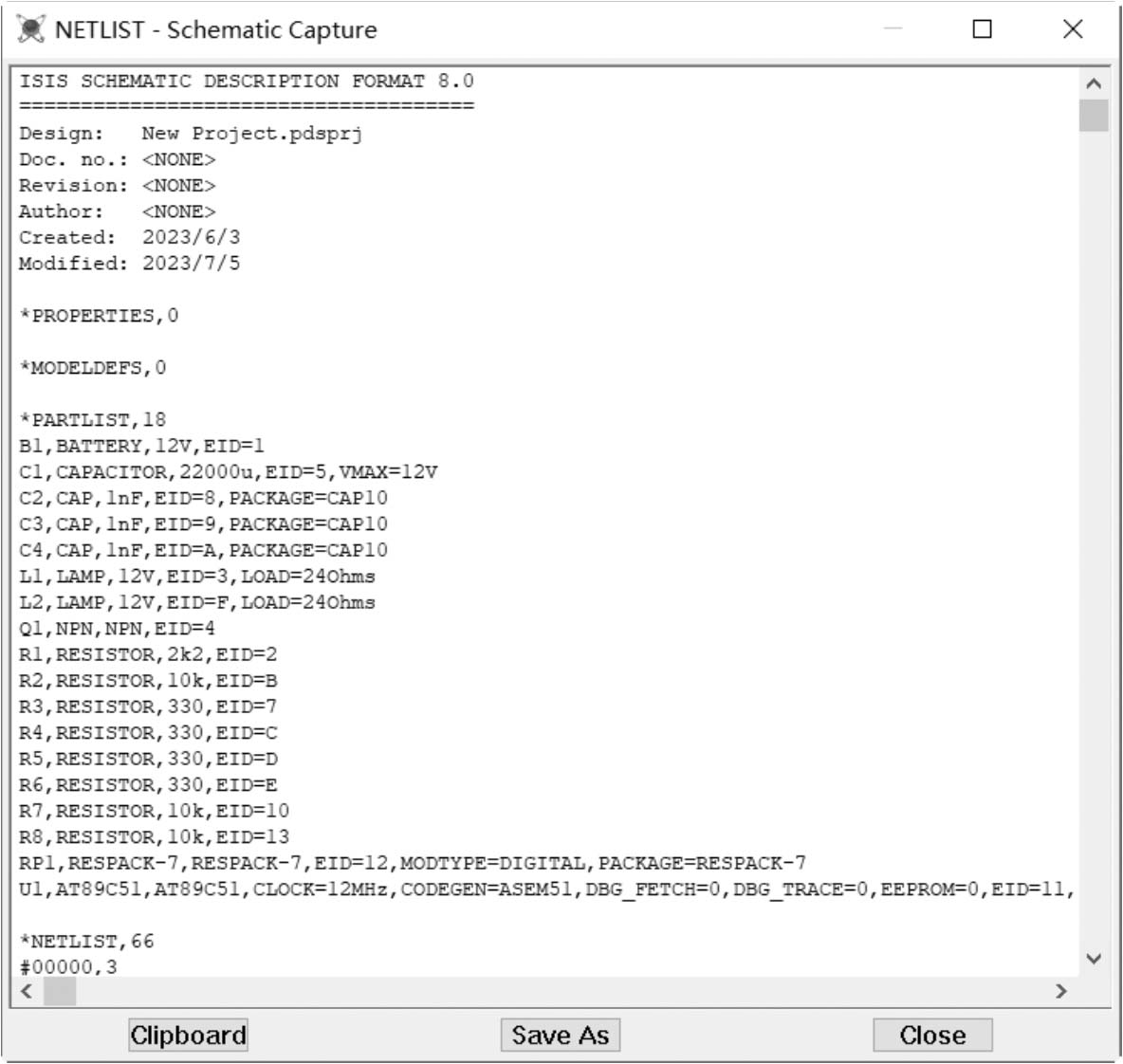Screen dimensions: 1123x1064
Task: Click the *PROPERTIES,0 line
Action: point(99,316)
